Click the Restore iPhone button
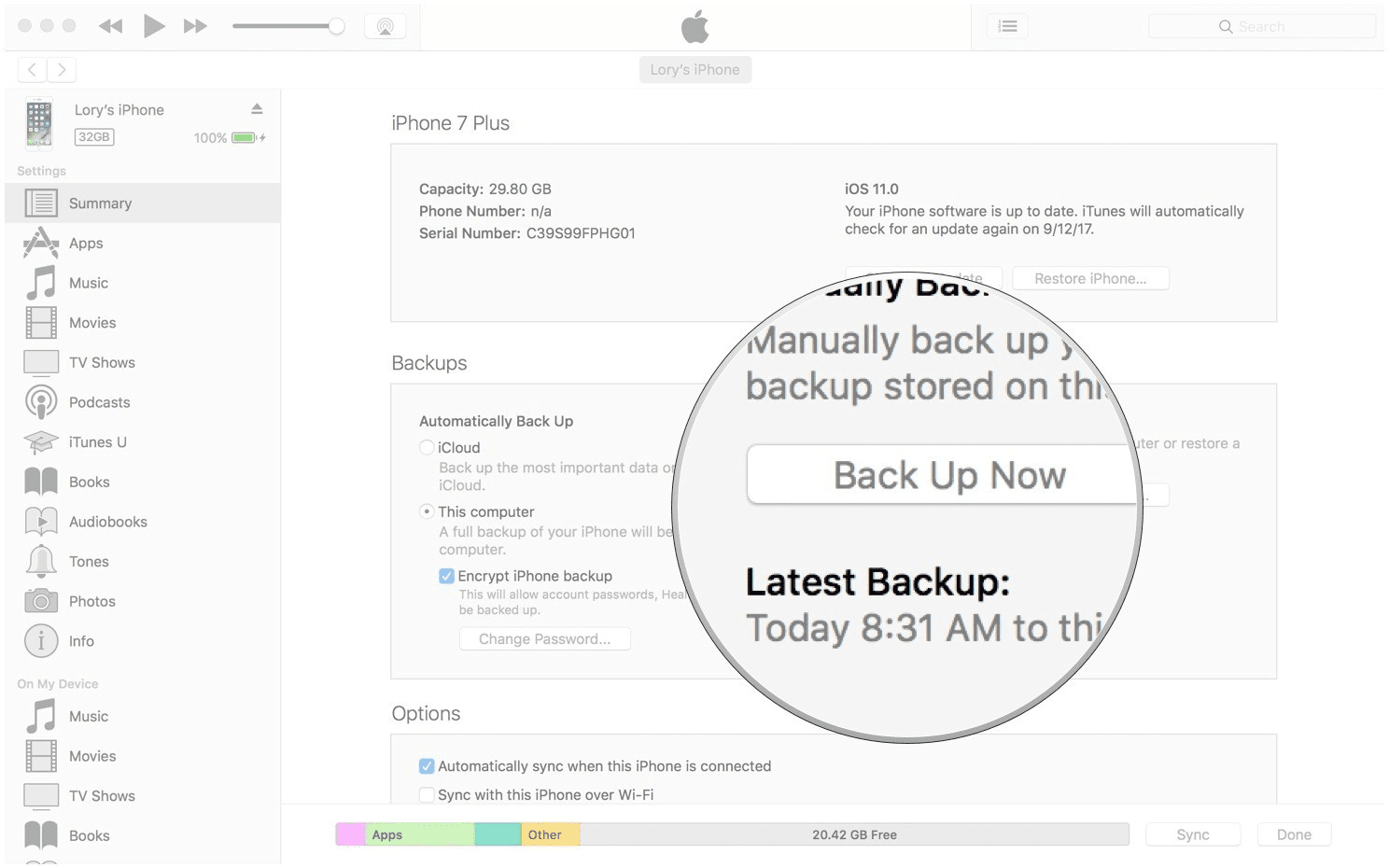The width and height of the screenshot is (1389, 868). click(1089, 278)
